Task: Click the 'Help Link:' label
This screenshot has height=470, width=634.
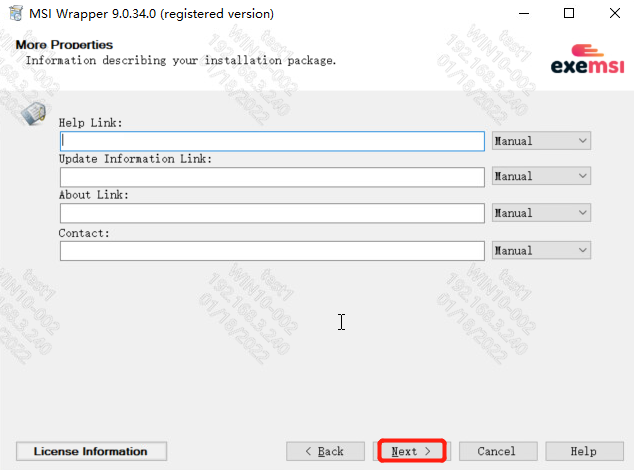Action: click(90, 123)
